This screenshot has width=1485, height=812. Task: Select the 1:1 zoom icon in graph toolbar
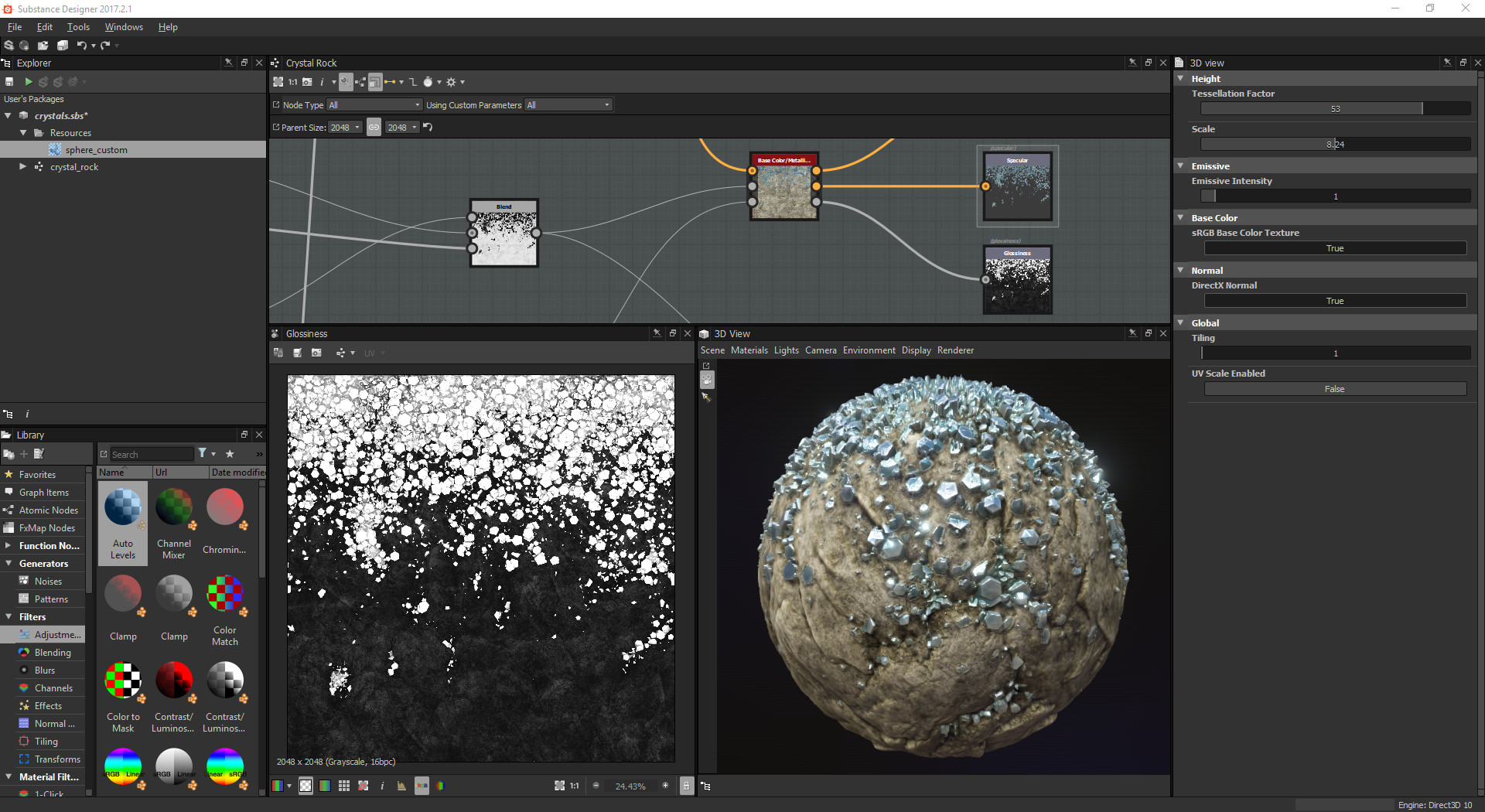click(x=292, y=81)
